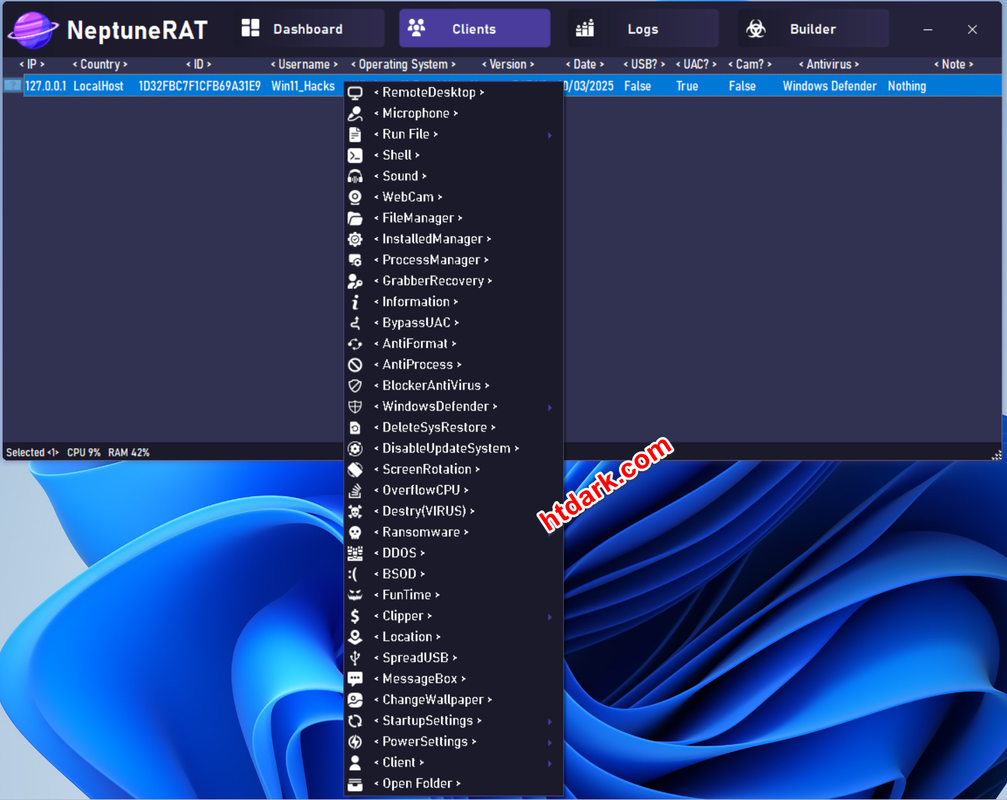Click the RemoteDesktop monitor icon
The width and height of the screenshot is (1007, 800).
pos(355,92)
